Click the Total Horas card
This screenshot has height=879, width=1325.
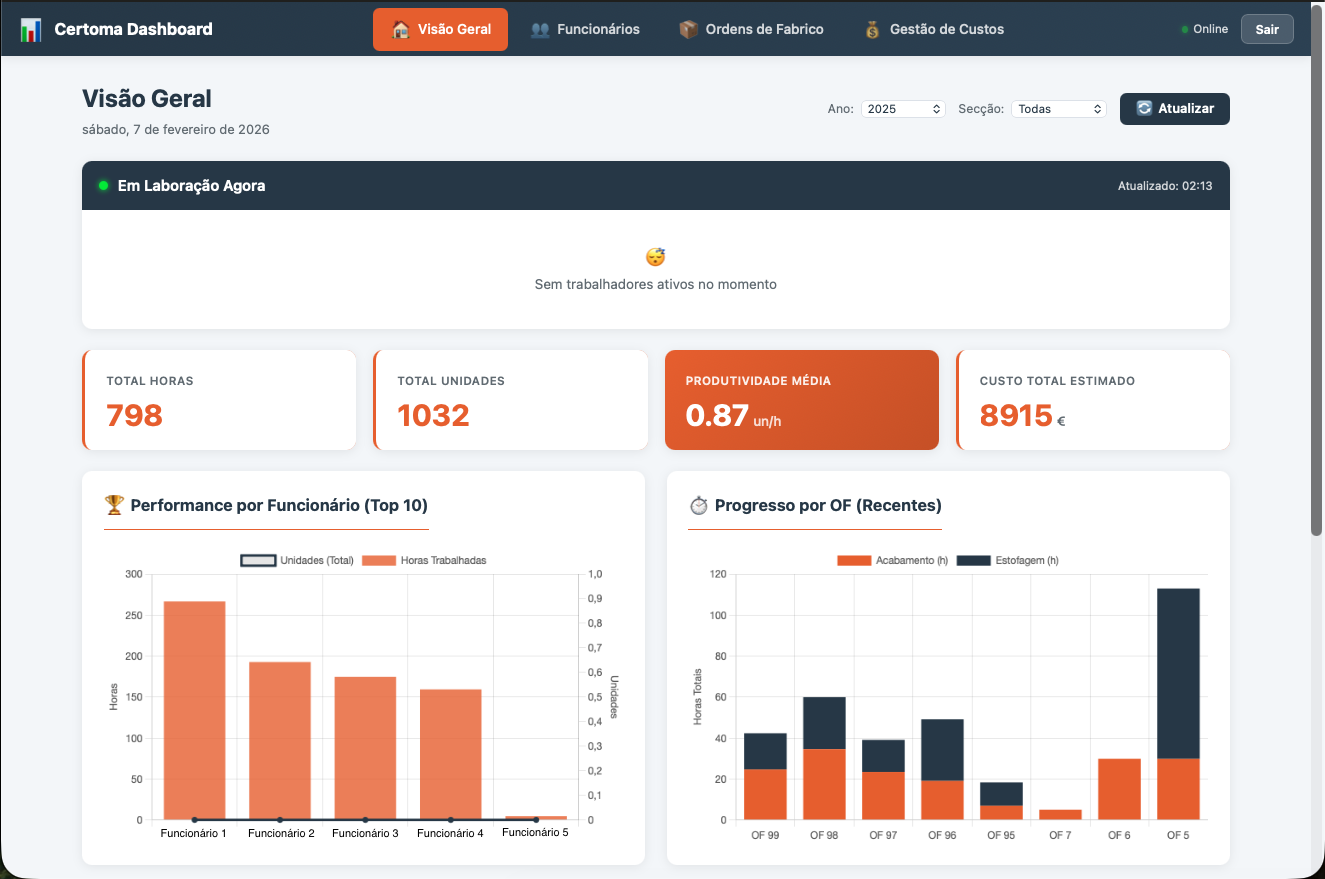click(x=219, y=400)
